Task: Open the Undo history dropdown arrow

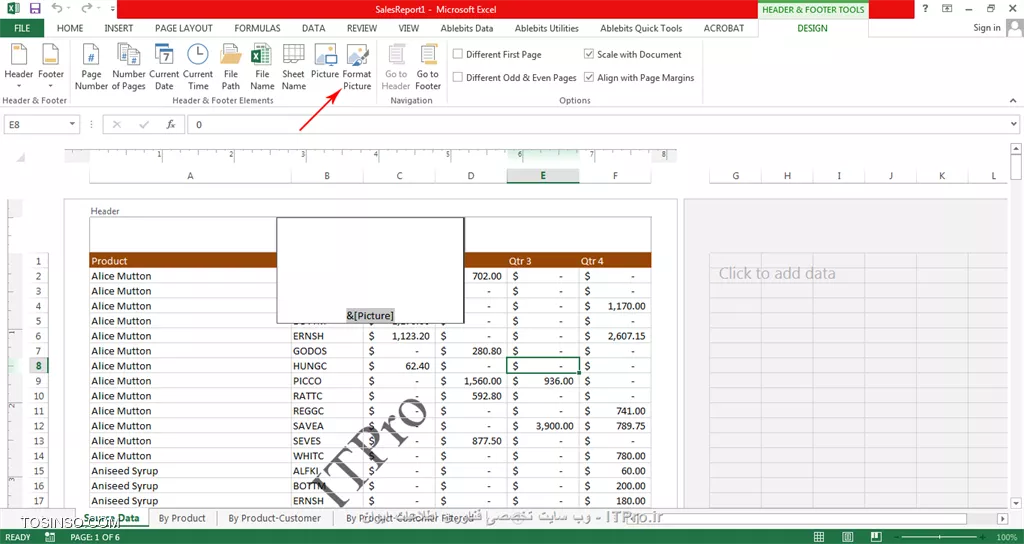Action: click(69, 9)
